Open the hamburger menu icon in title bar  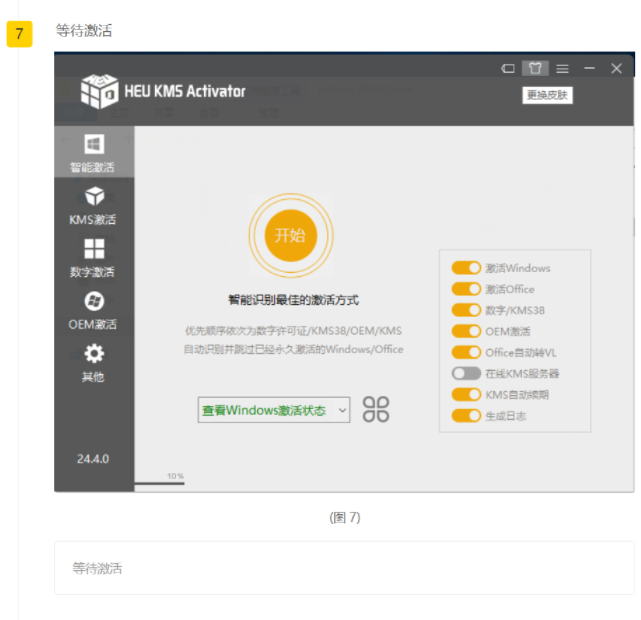(563, 69)
